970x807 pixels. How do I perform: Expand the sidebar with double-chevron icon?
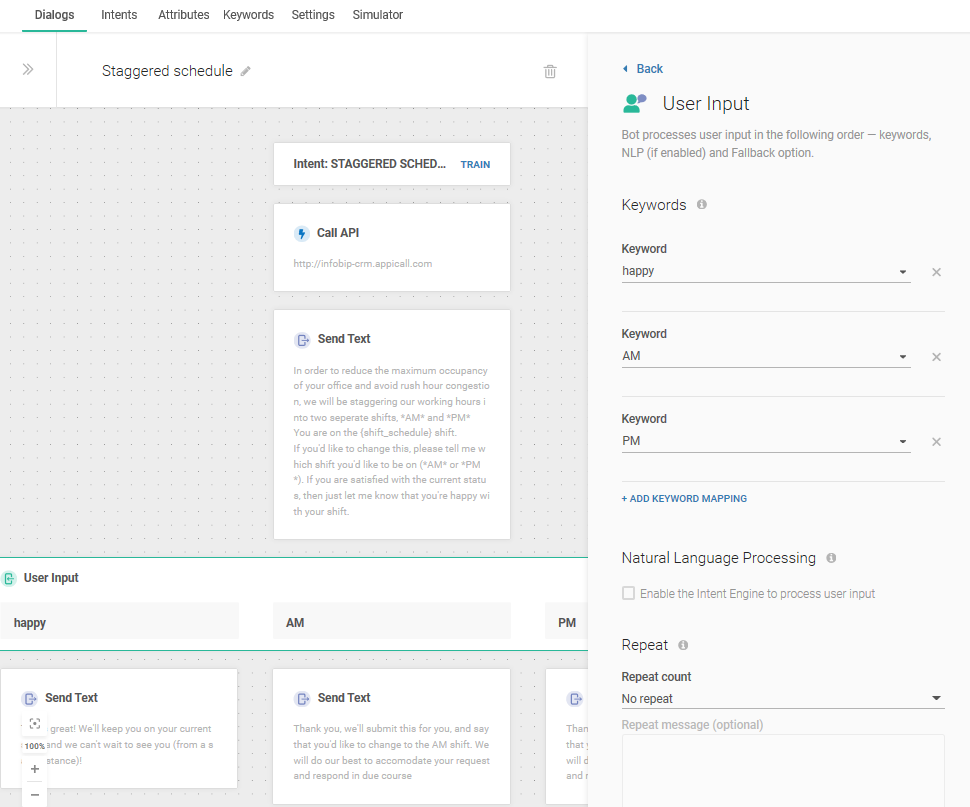point(28,69)
